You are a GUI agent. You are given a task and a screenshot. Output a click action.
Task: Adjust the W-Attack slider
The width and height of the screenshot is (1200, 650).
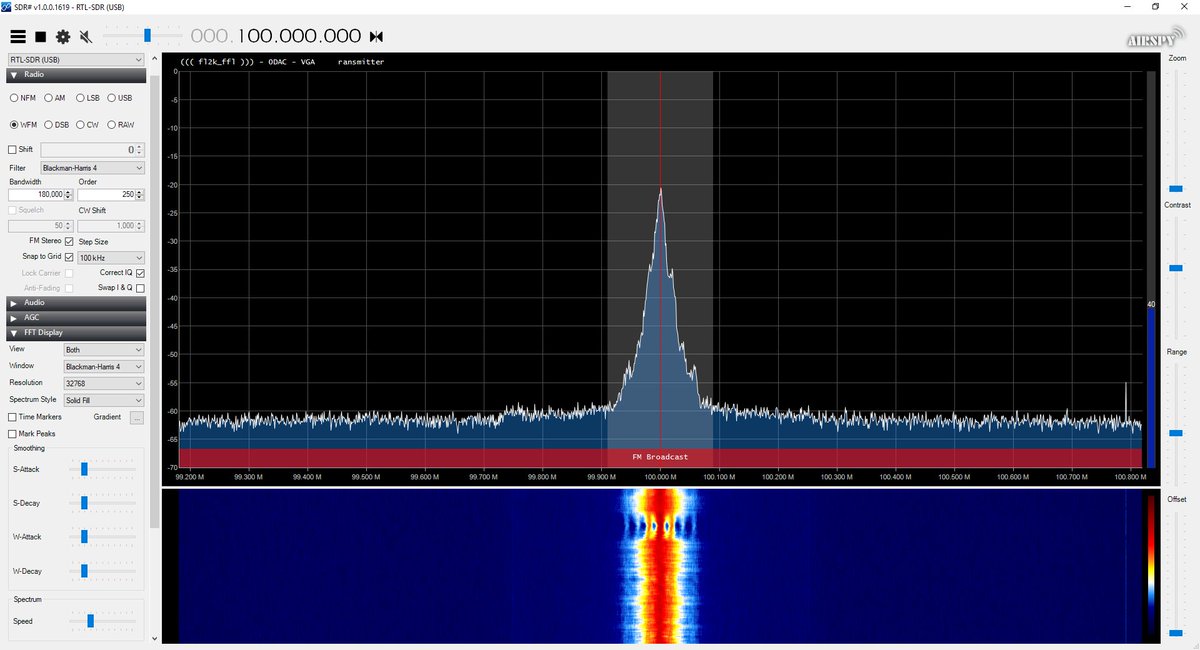click(x=85, y=536)
